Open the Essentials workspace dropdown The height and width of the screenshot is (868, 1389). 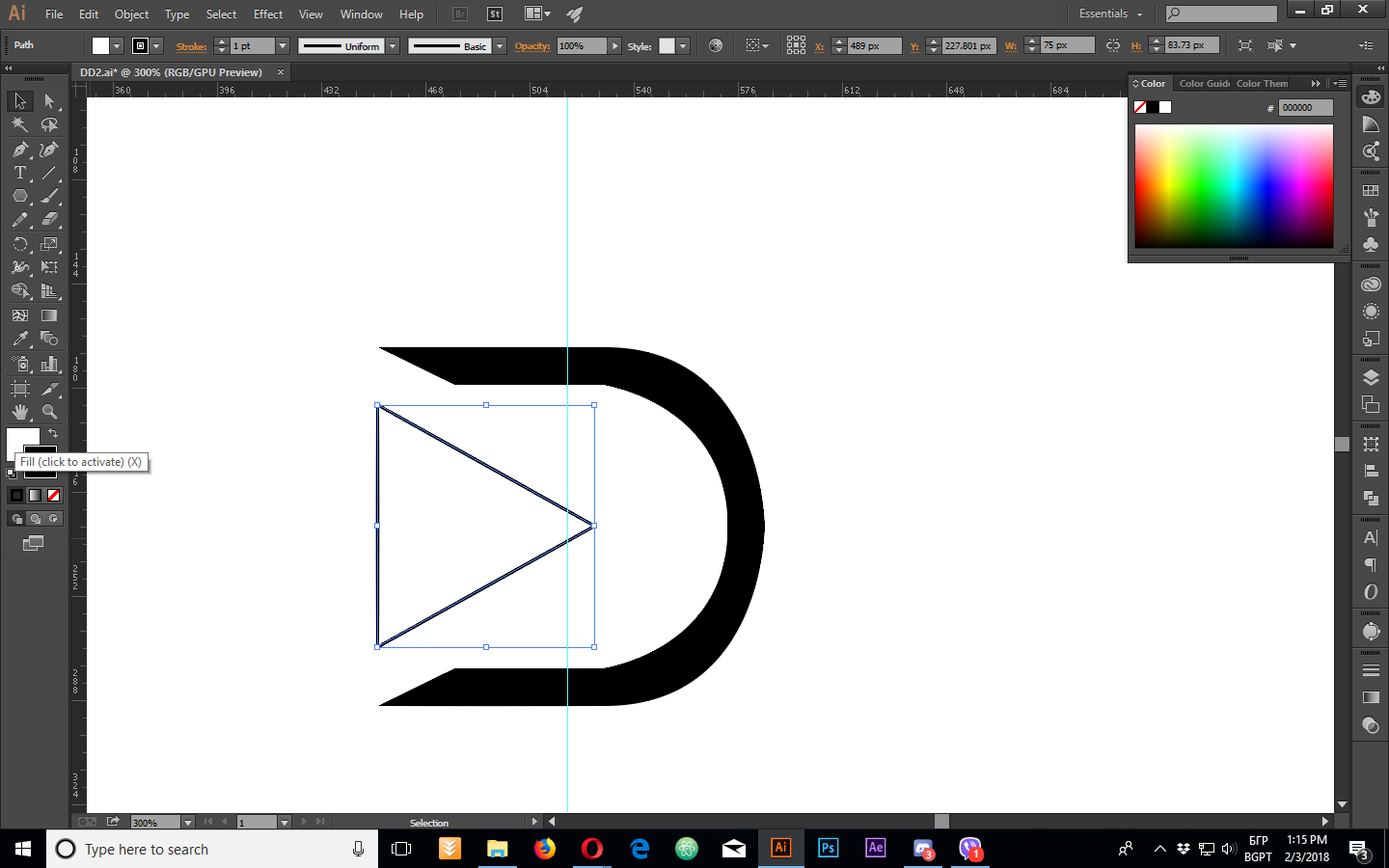[1110, 14]
